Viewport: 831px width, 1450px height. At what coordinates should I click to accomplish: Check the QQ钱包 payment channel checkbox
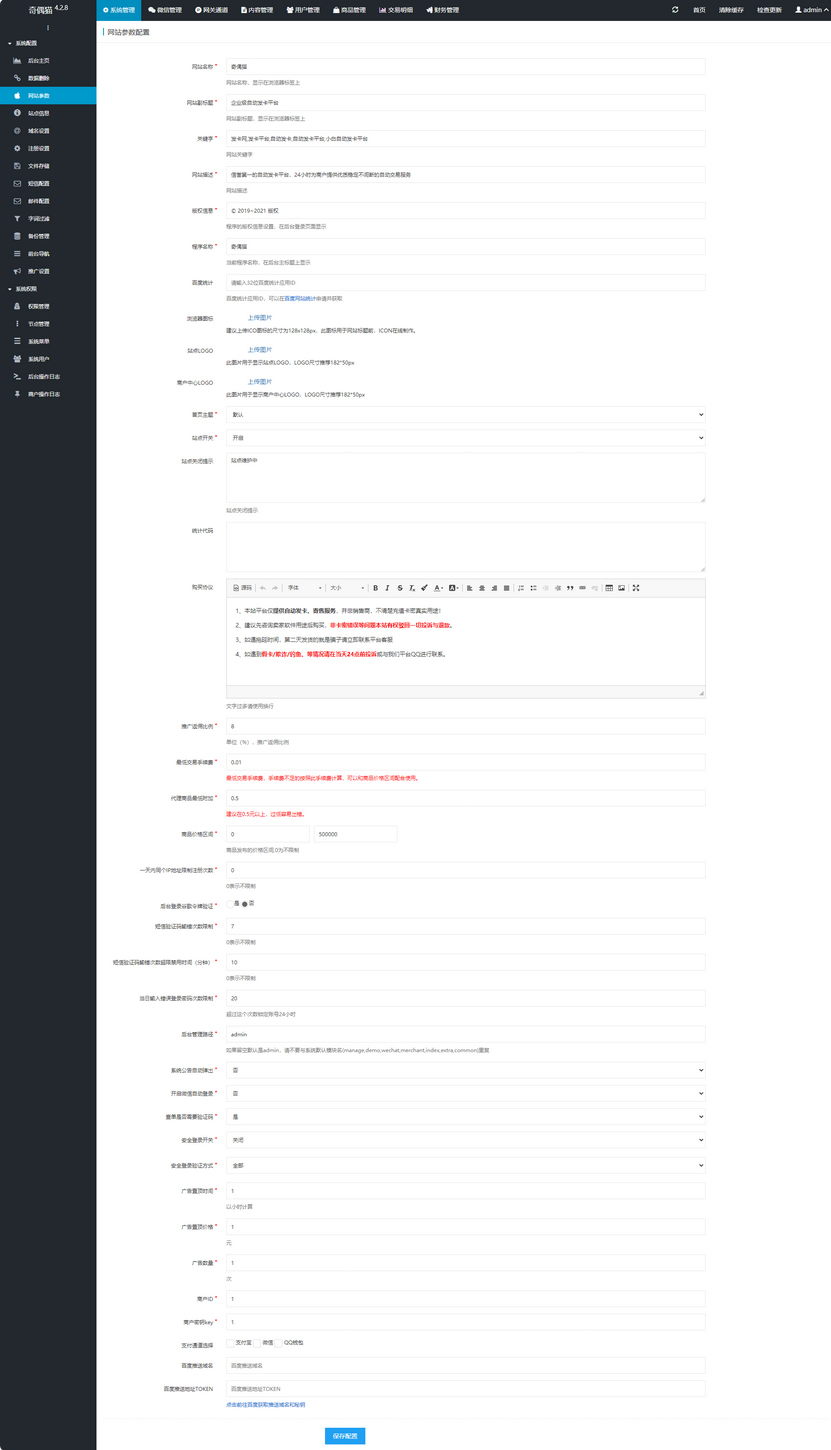pos(278,1342)
